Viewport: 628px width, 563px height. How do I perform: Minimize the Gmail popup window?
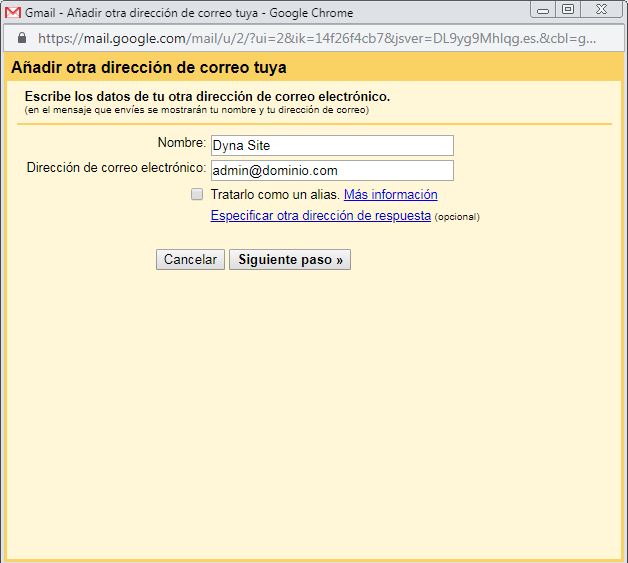(x=543, y=9)
